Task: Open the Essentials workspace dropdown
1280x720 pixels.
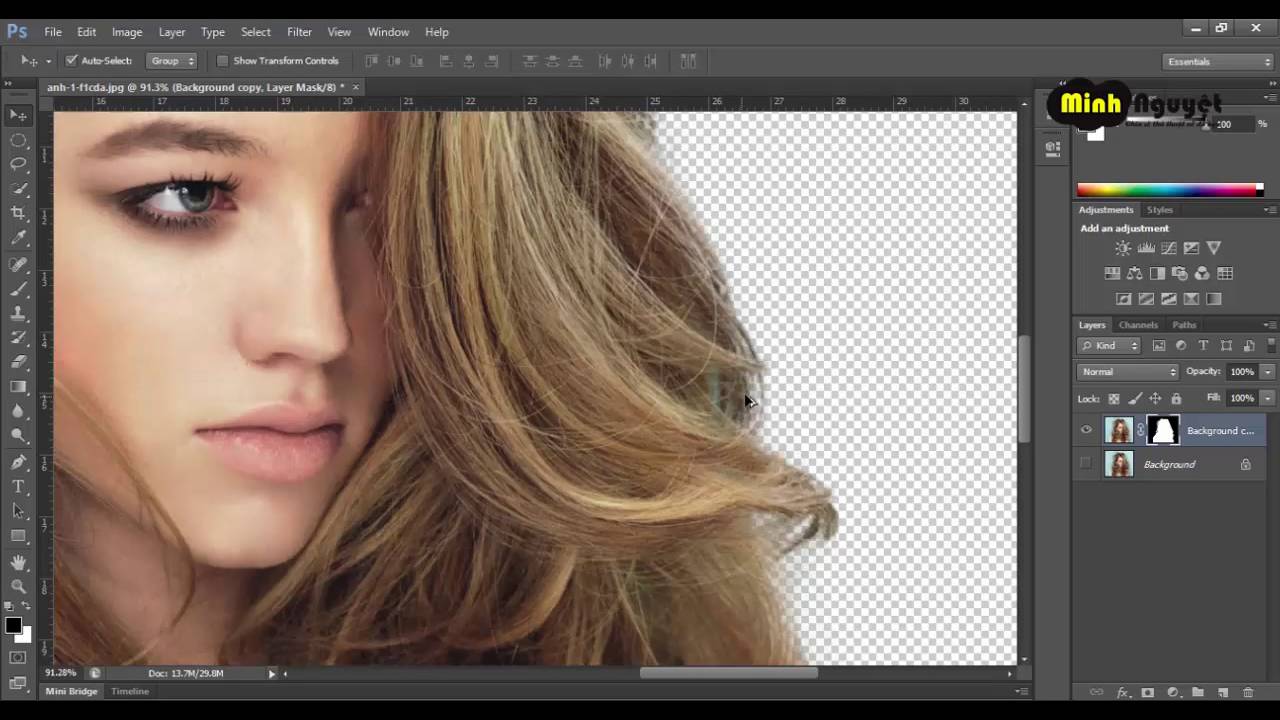Action: pyautogui.click(x=1219, y=62)
